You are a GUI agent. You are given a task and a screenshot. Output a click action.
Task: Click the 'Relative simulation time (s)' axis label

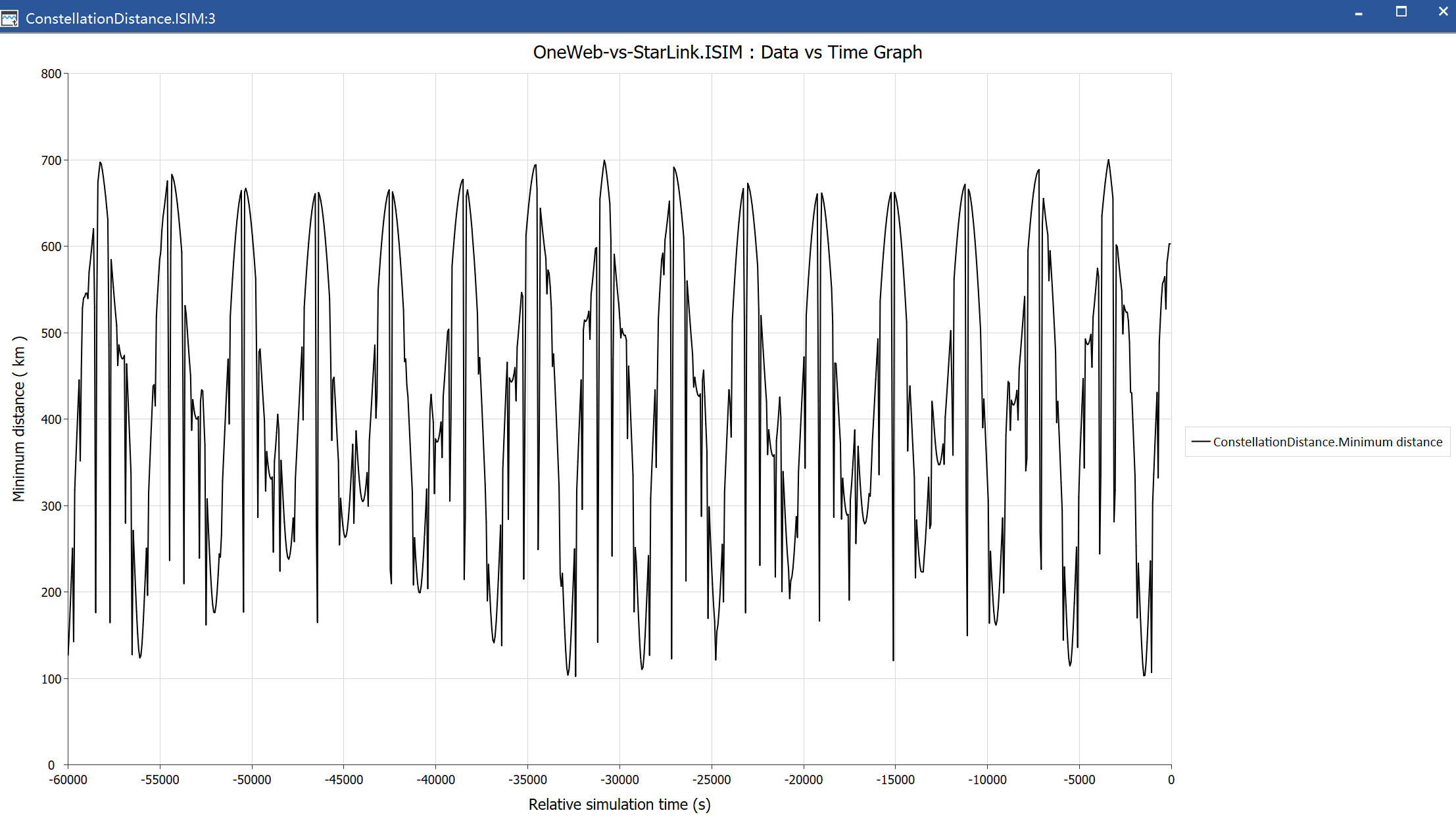point(619,805)
